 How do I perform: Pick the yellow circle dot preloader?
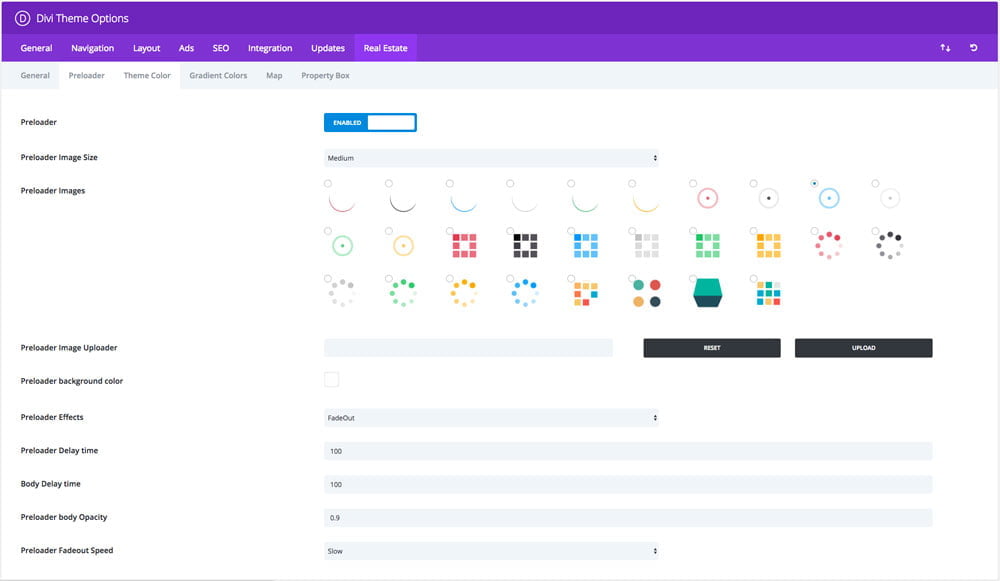coord(403,246)
